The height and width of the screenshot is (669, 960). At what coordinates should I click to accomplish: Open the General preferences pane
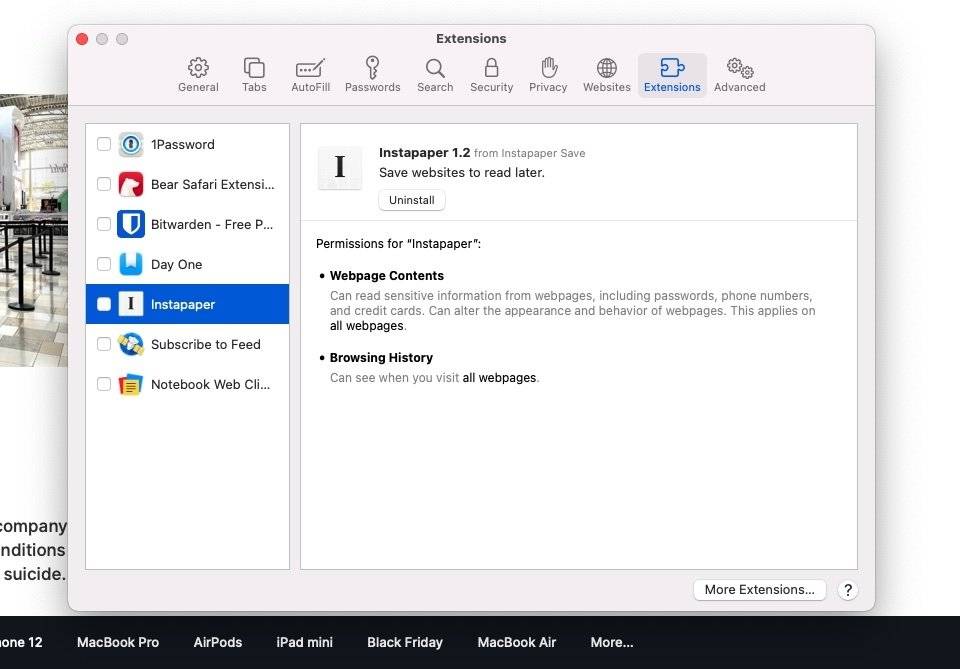click(x=198, y=75)
